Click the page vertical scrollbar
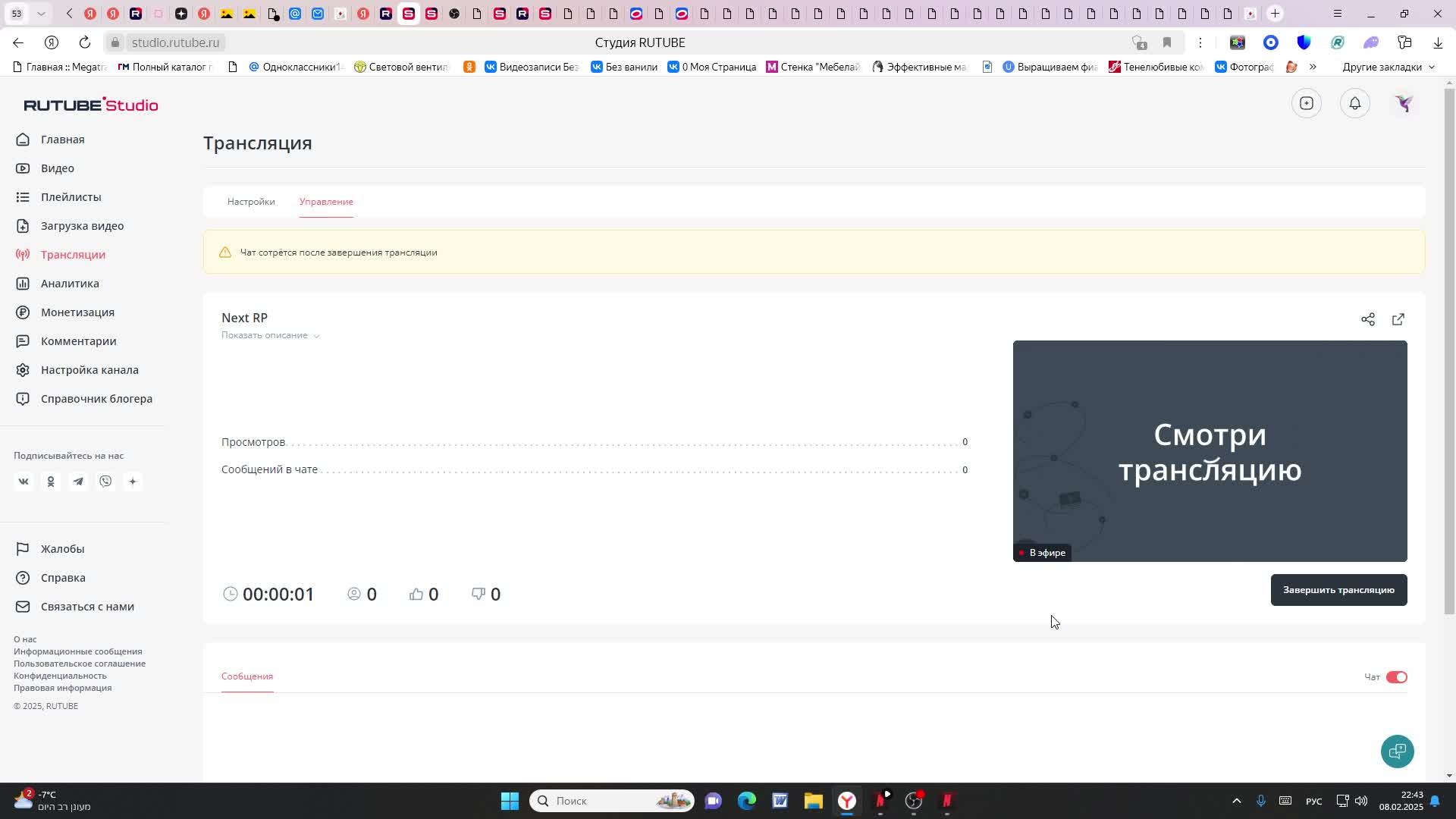This screenshot has height=819, width=1456. 1449,349
